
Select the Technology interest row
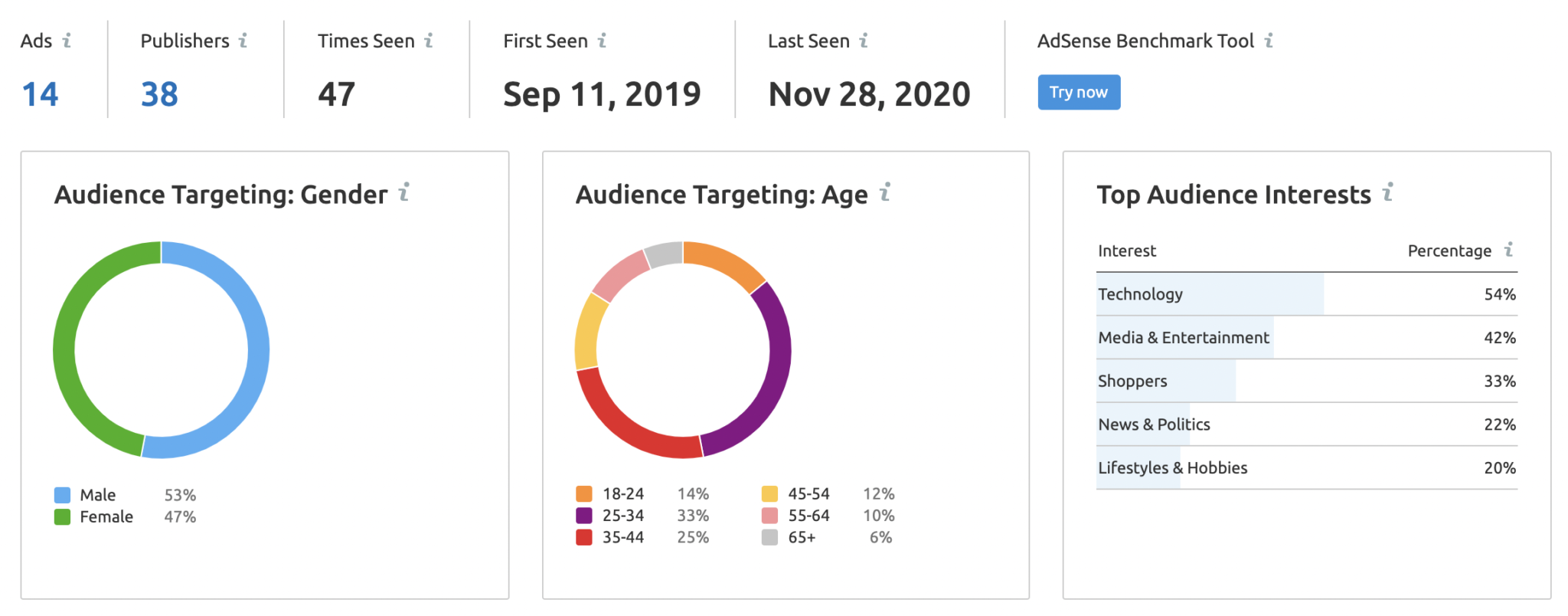click(x=1307, y=294)
